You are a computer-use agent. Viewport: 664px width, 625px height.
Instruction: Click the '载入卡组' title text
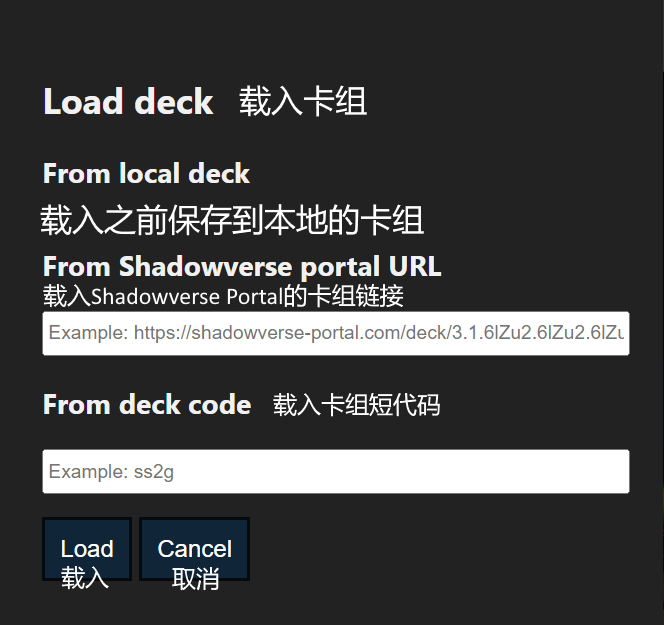tap(303, 102)
